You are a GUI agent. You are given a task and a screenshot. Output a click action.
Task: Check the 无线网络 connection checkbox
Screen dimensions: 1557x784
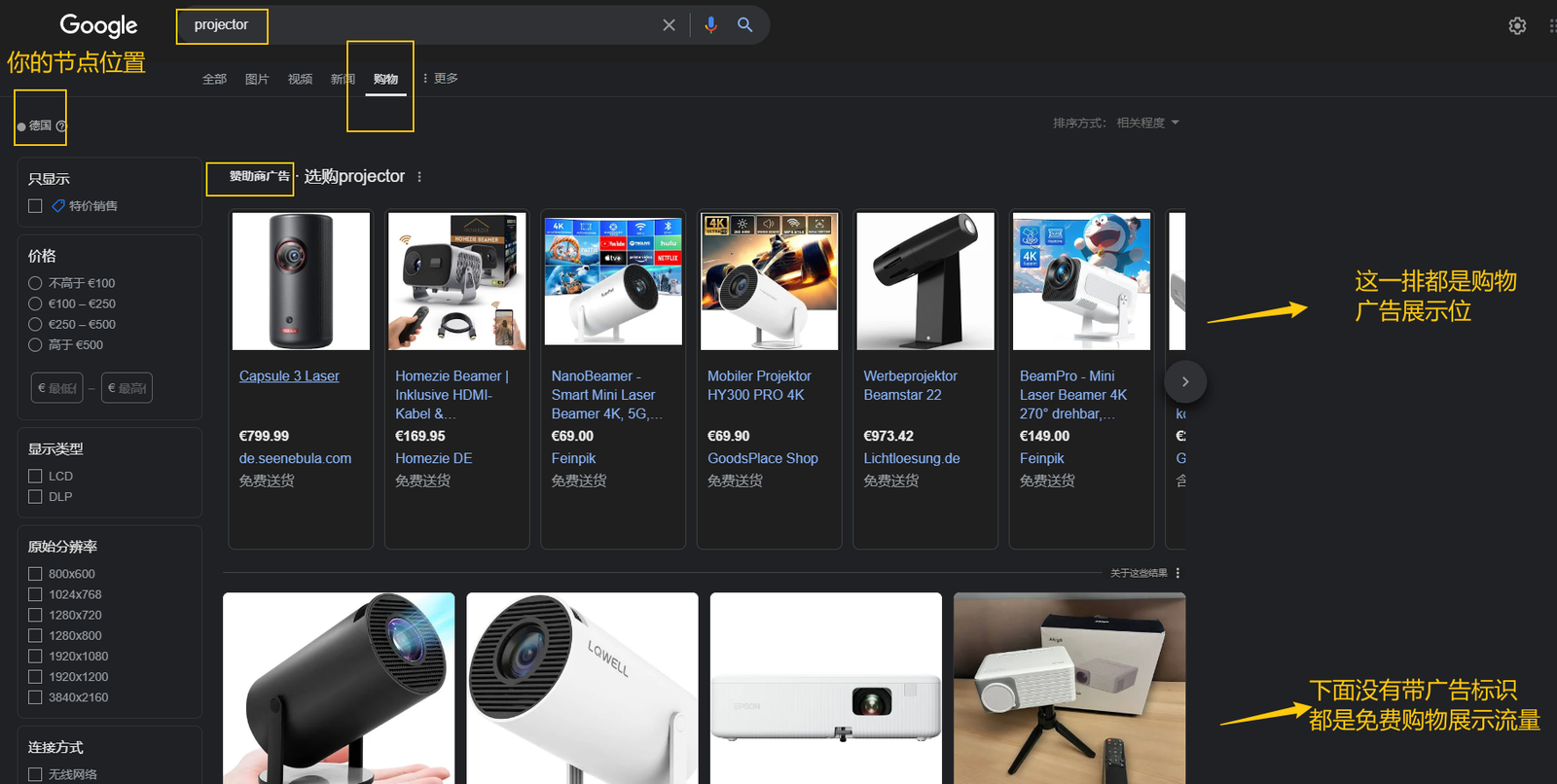point(35,774)
